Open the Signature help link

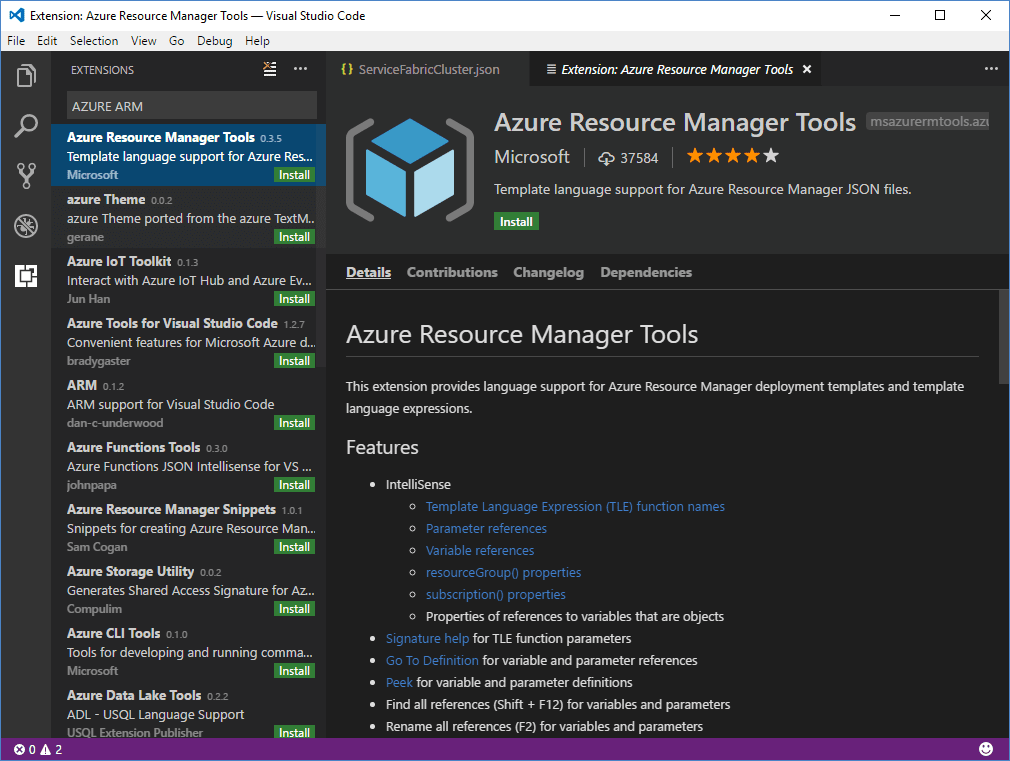427,638
